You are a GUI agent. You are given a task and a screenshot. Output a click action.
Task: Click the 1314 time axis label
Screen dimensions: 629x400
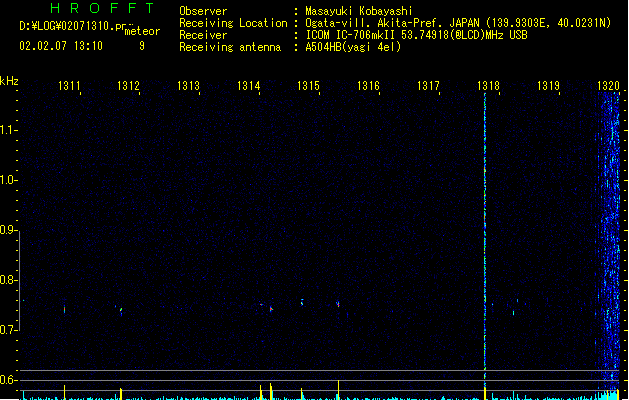point(249,85)
